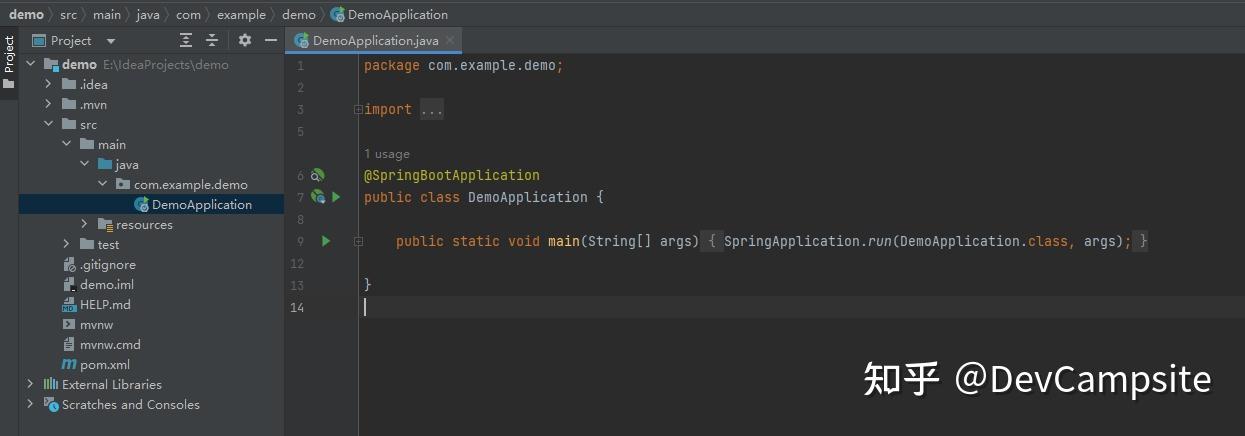Click the Spring bean gutter icon on line 6
Viewport: 1245px width, 436px height.
[318, 175]
